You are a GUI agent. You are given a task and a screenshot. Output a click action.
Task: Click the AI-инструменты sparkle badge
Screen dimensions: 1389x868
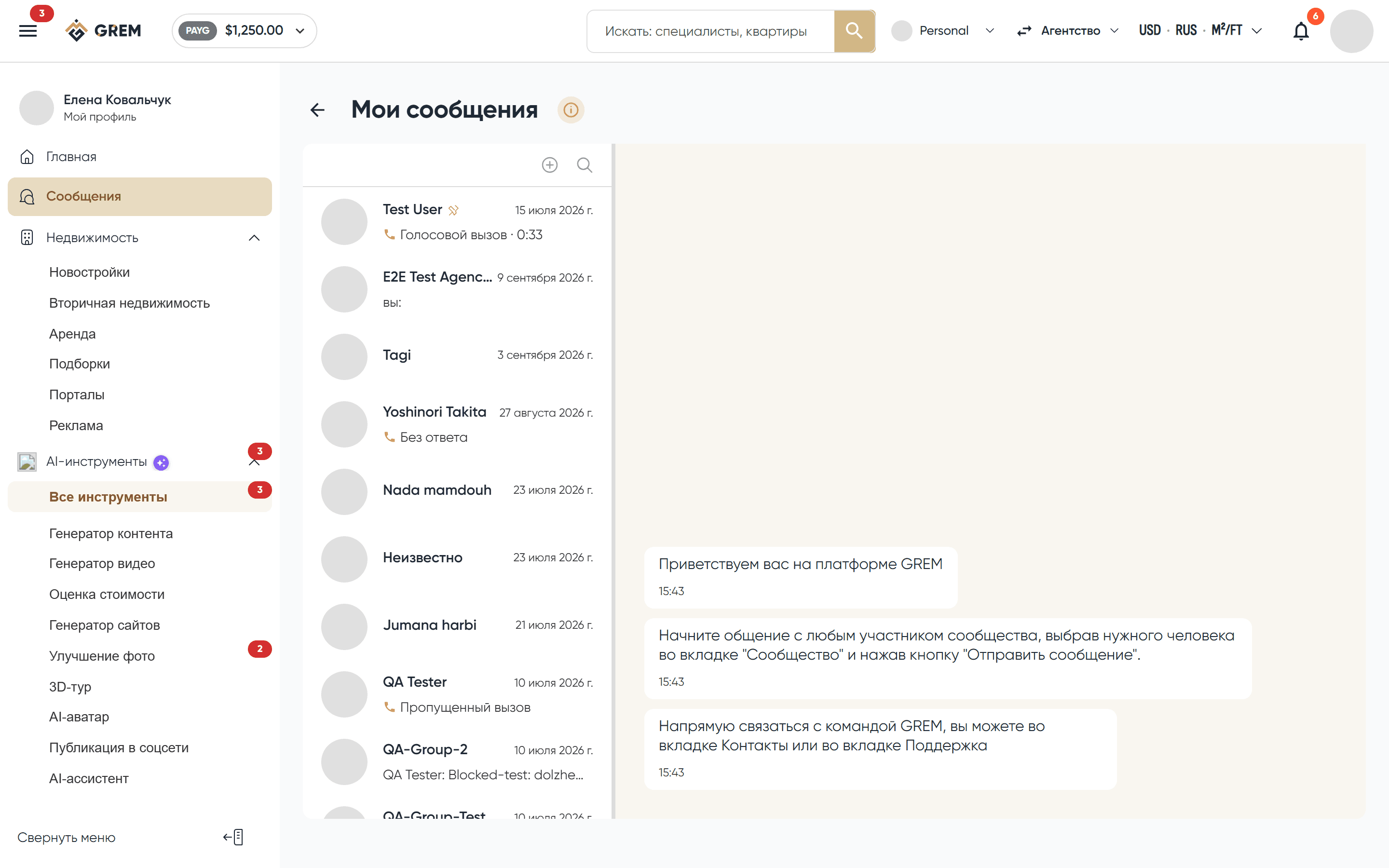[161, 462]
